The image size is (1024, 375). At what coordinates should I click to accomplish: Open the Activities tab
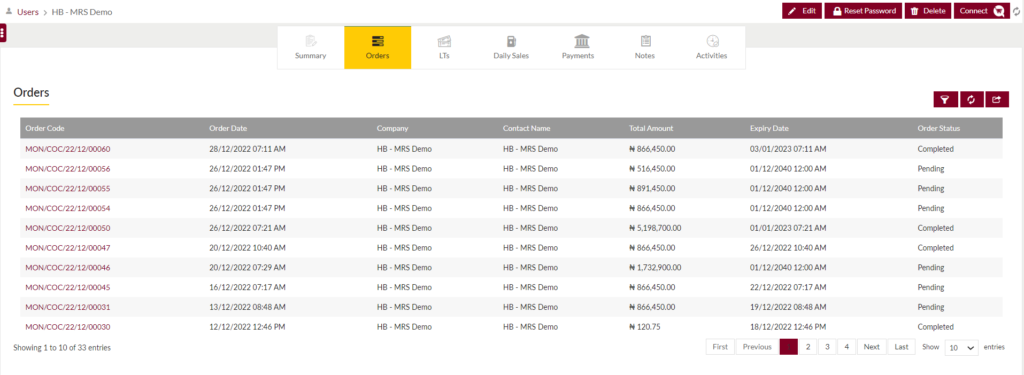[x=711, y=48]
